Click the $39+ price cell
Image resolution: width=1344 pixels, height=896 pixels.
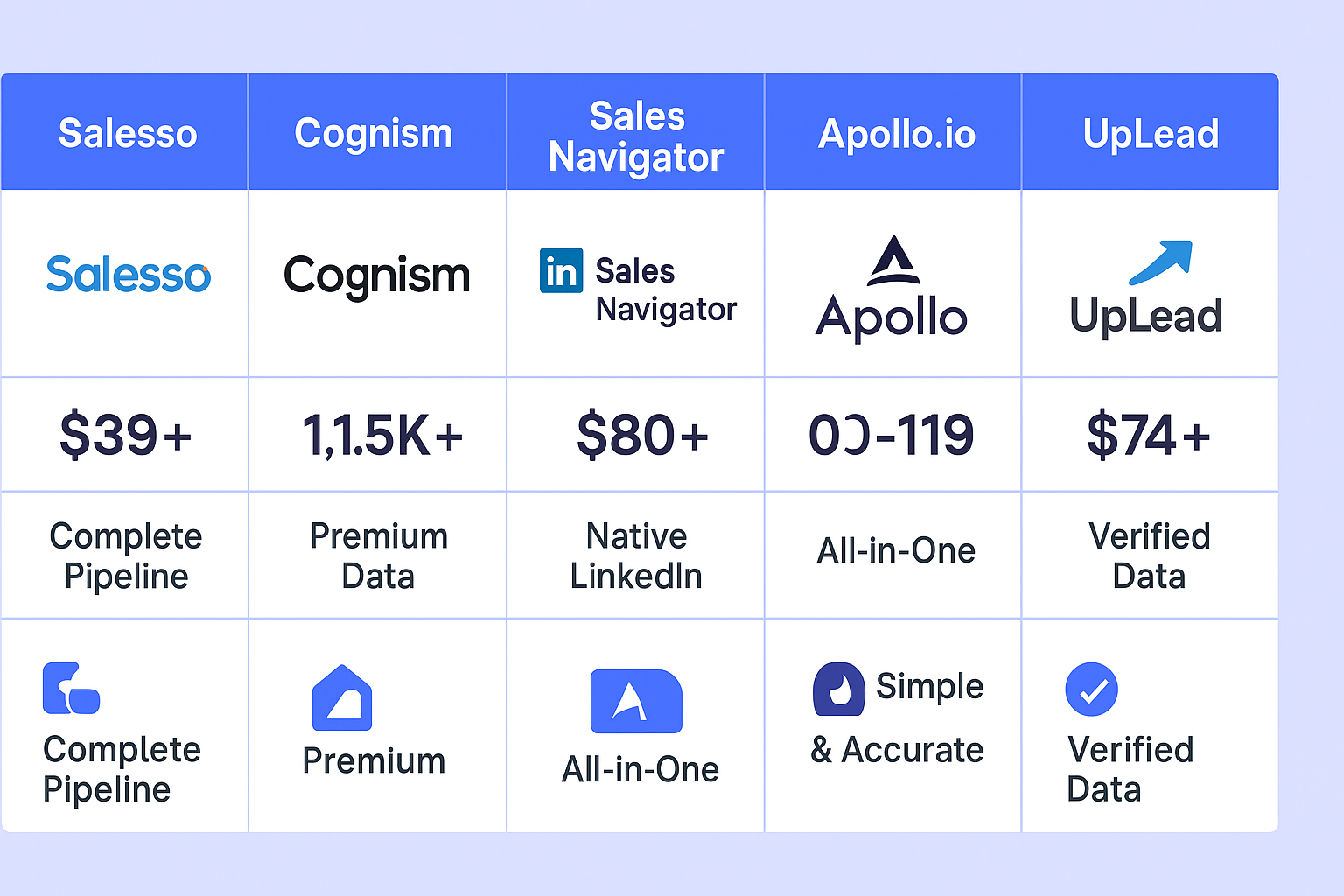click(125, 435)
